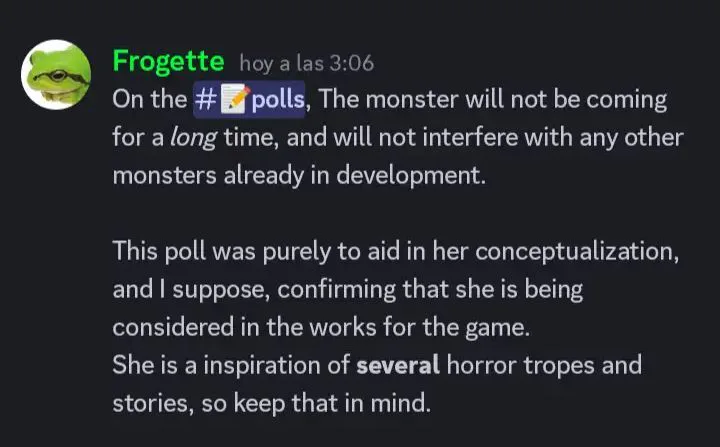Click the hash symbol before polls
The height and width of the screenshot is (447, 720).
(203, 100)
